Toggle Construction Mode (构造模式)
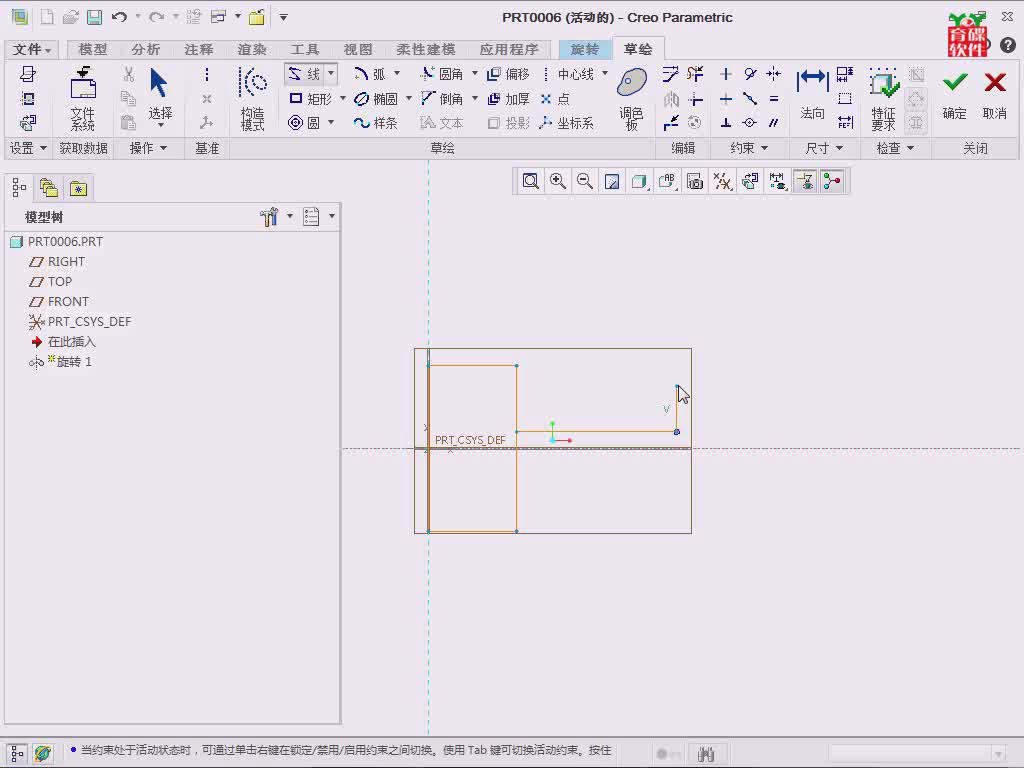This screenshot has height=768, width=1024. pyautogui.click(x=252, y=98)
